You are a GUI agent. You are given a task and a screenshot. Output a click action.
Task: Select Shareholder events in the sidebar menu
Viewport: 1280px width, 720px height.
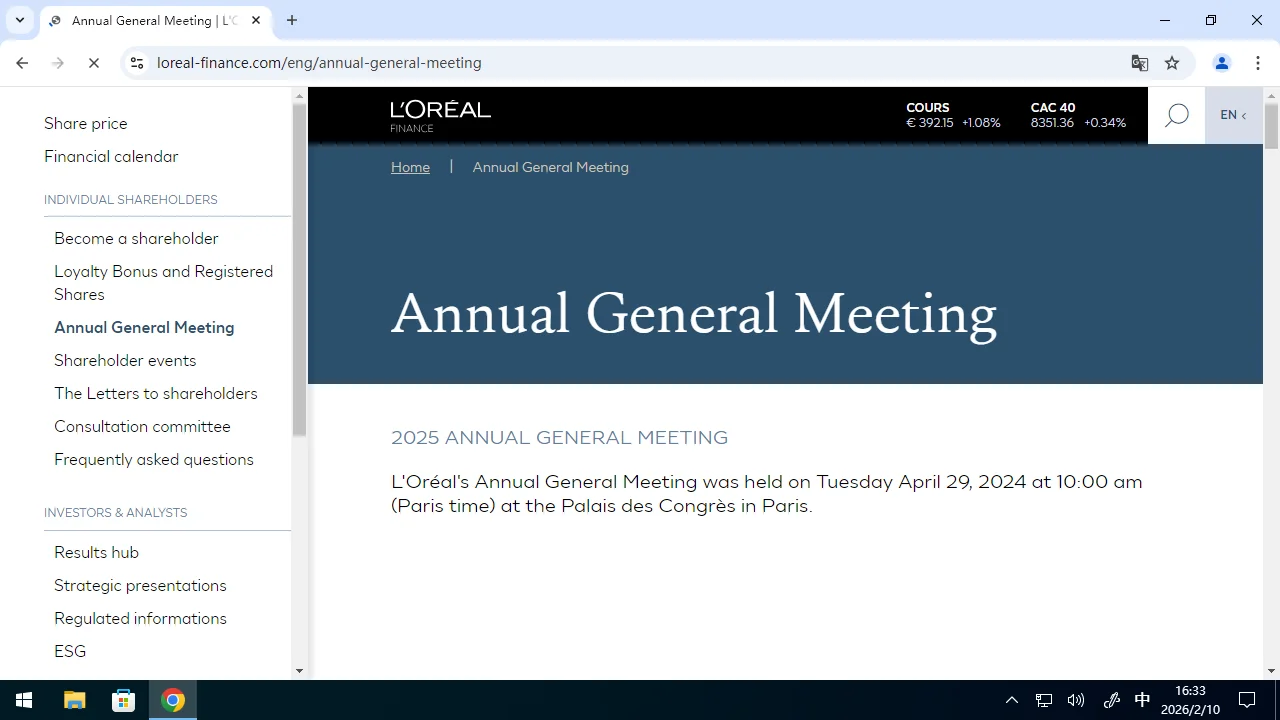pos(125,360)
